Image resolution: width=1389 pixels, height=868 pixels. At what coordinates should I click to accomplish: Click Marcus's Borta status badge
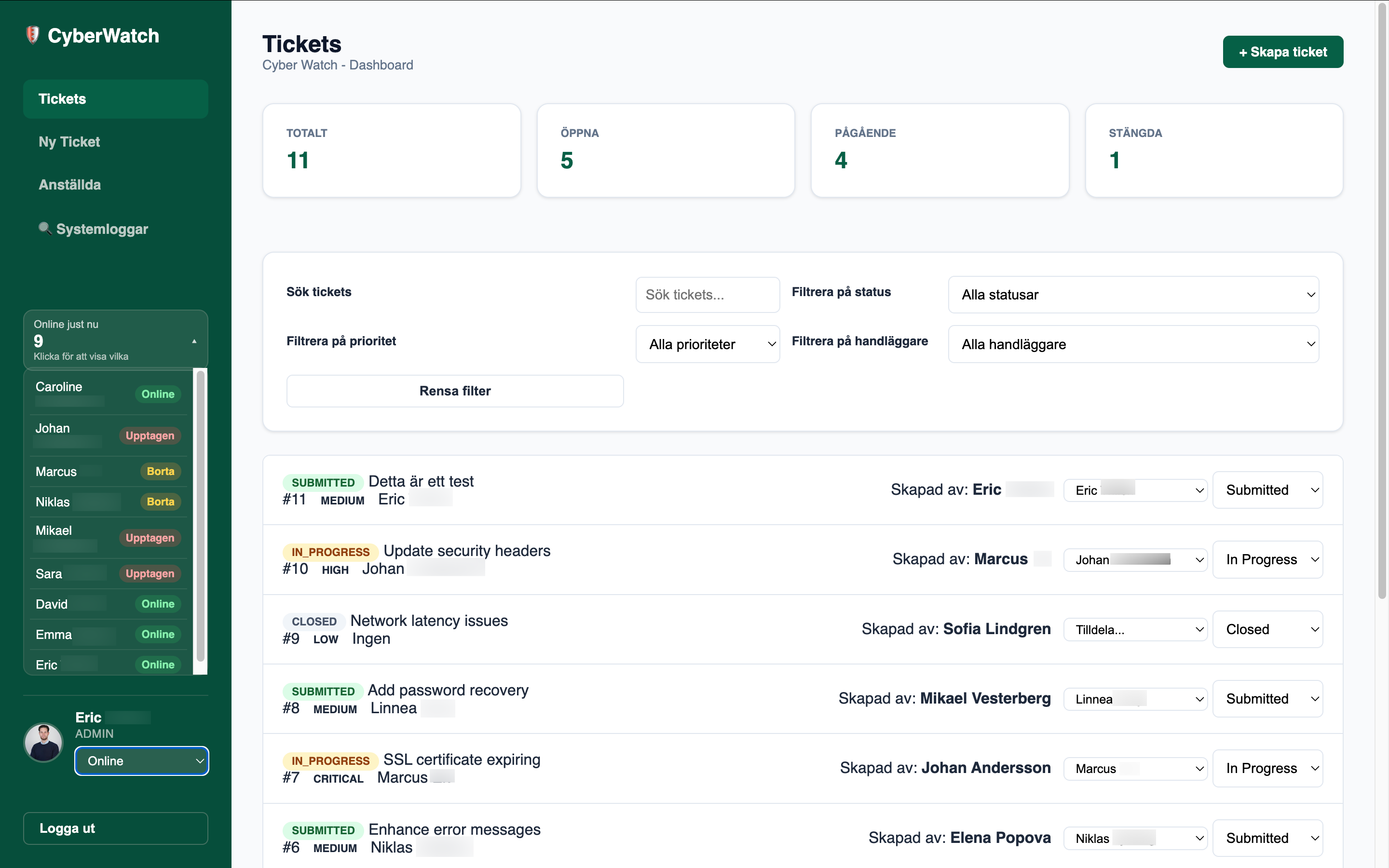click(x=160, y=471)
